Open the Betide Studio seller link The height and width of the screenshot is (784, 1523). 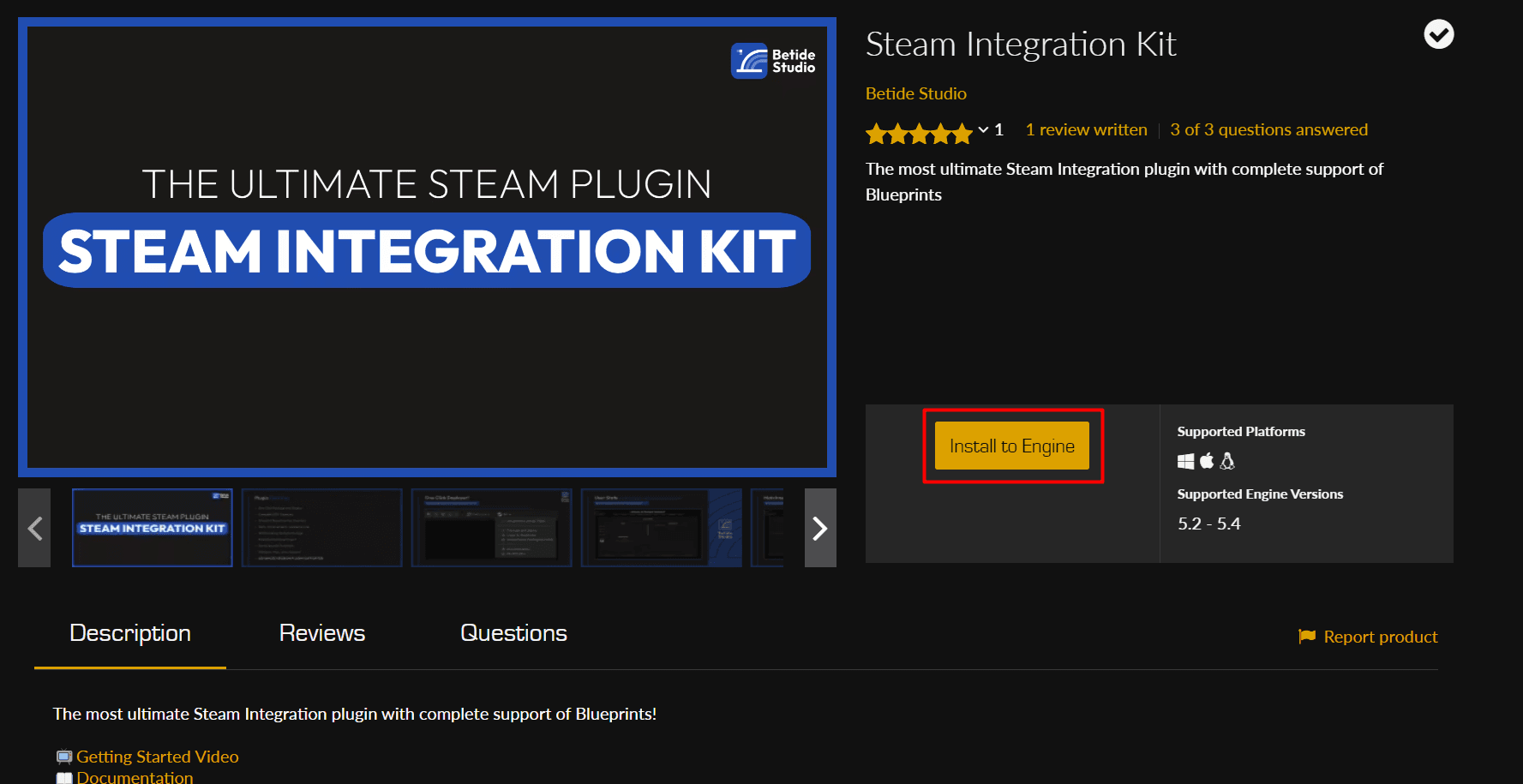click(x=915, y=93)
